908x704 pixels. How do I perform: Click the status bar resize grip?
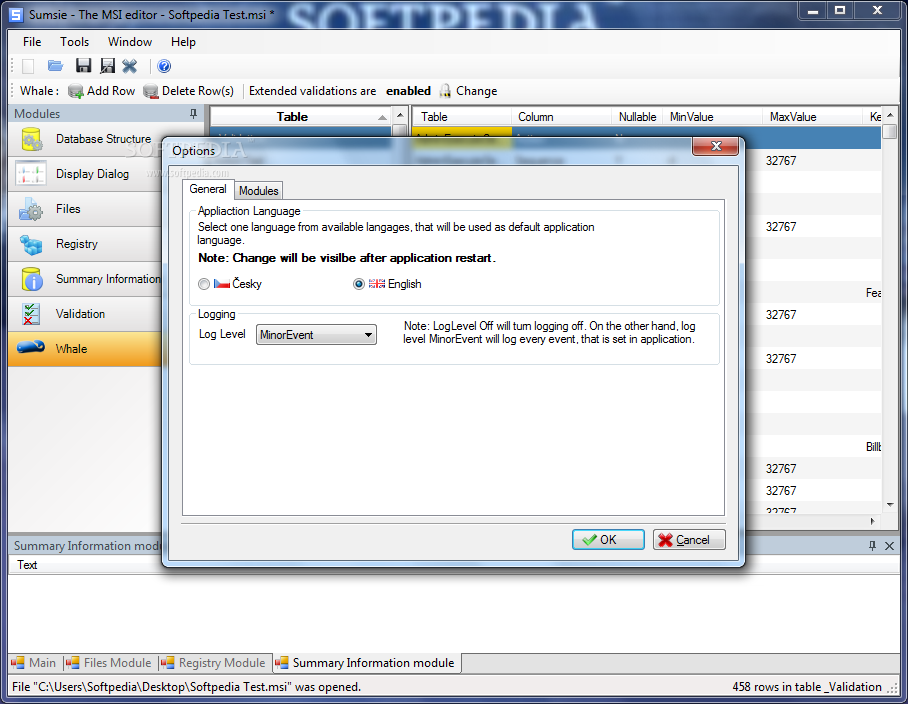tap(893, 688)
